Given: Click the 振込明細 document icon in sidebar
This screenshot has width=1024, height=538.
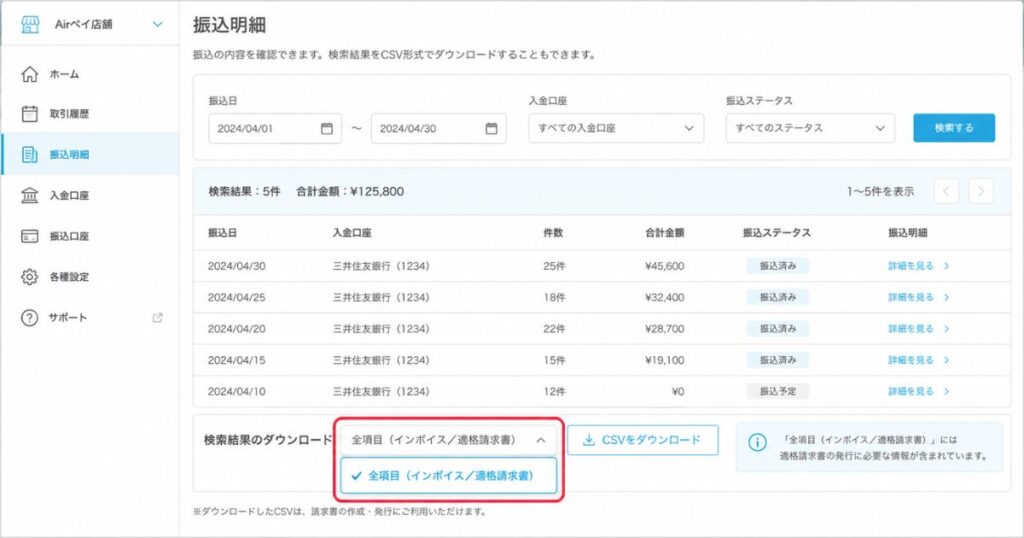Looking at the screenshot, I should tap(29, 154).
